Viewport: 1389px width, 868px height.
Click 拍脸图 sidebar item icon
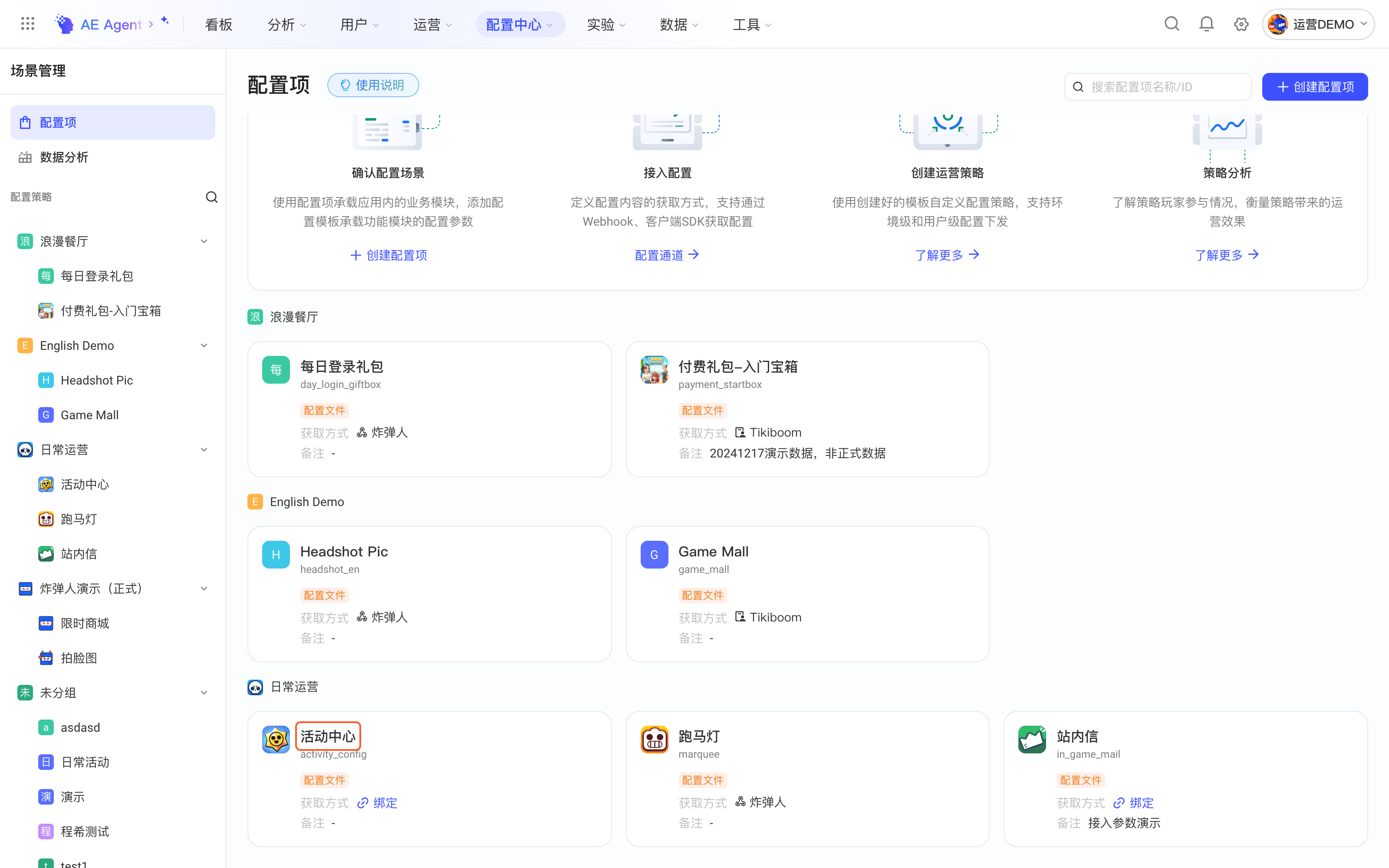(46, 658)
